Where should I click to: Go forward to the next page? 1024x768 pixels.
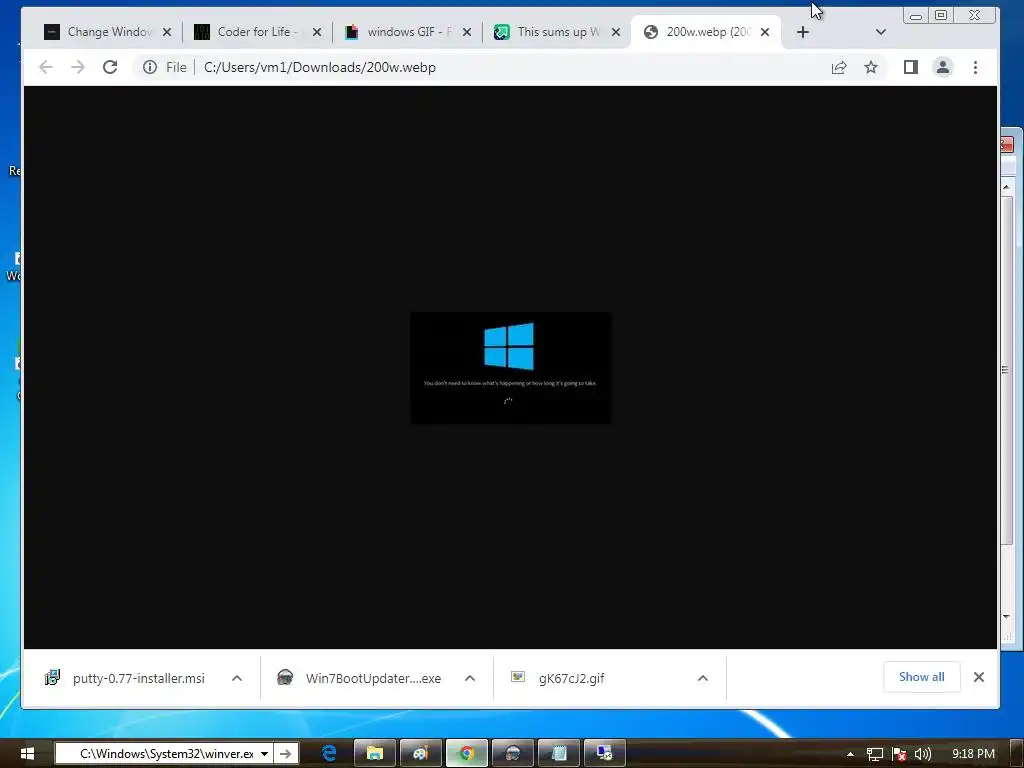click(78, 67)
